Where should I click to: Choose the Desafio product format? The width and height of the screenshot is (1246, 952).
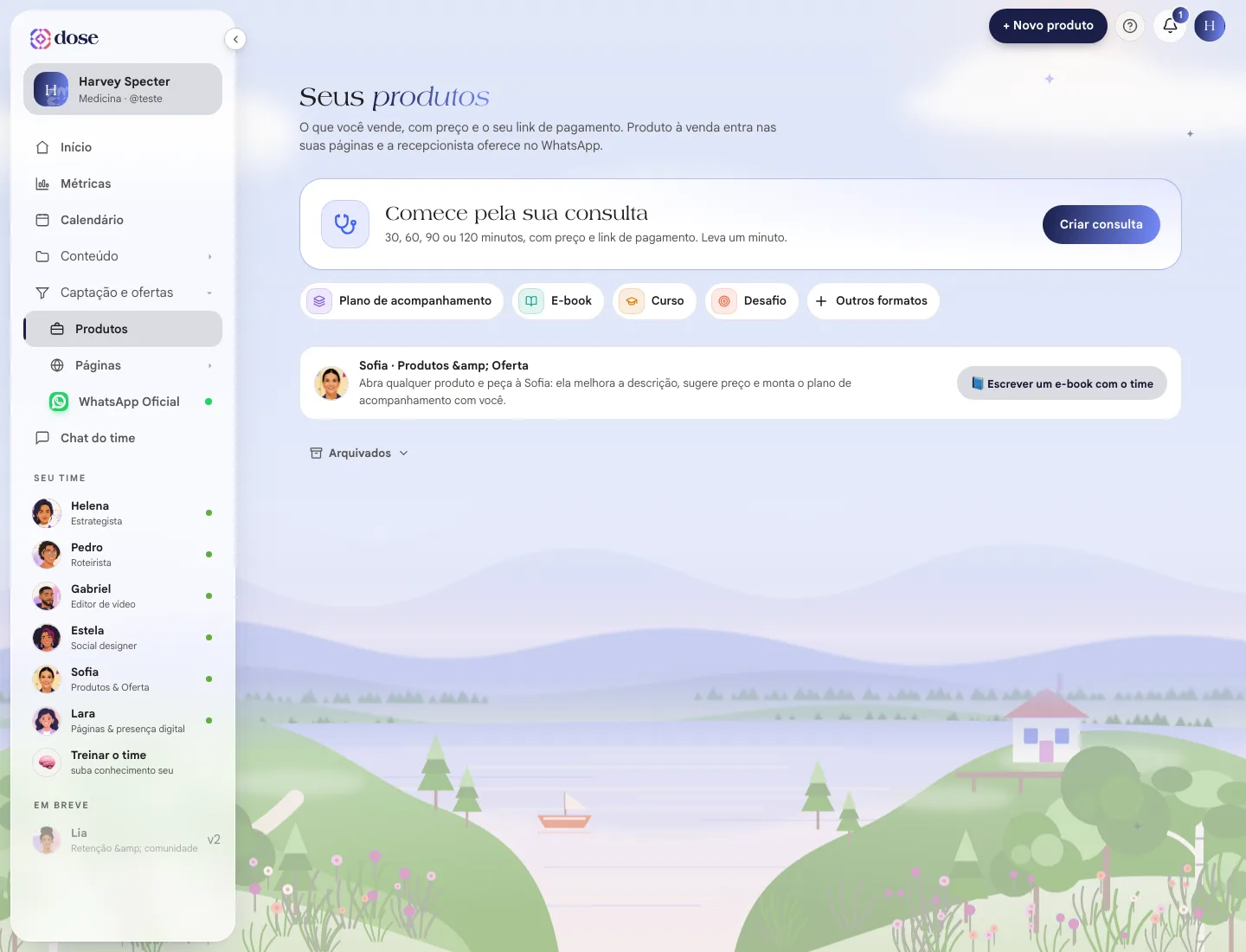tap(752, 301)
